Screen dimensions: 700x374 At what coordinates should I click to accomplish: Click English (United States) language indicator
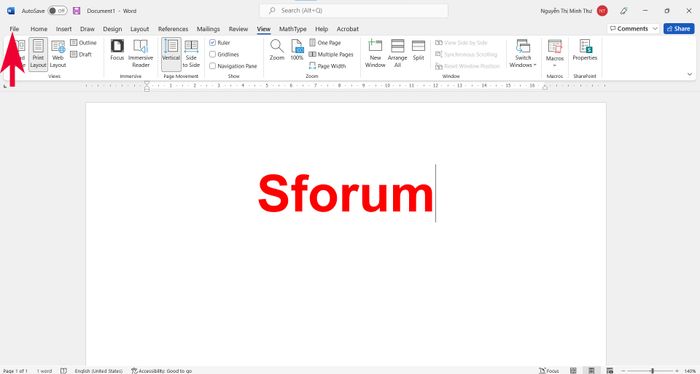tap(98, 371)
